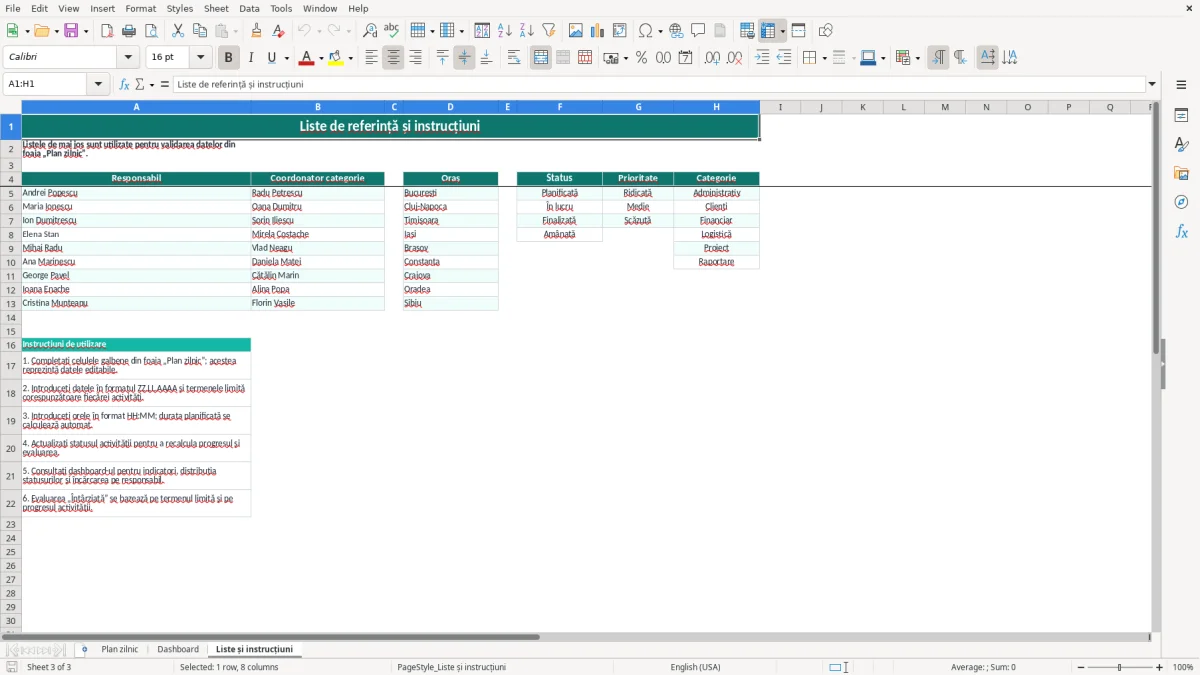Open the Tools menu
This screenshot has width=1200, height=675.
[281, 8]
